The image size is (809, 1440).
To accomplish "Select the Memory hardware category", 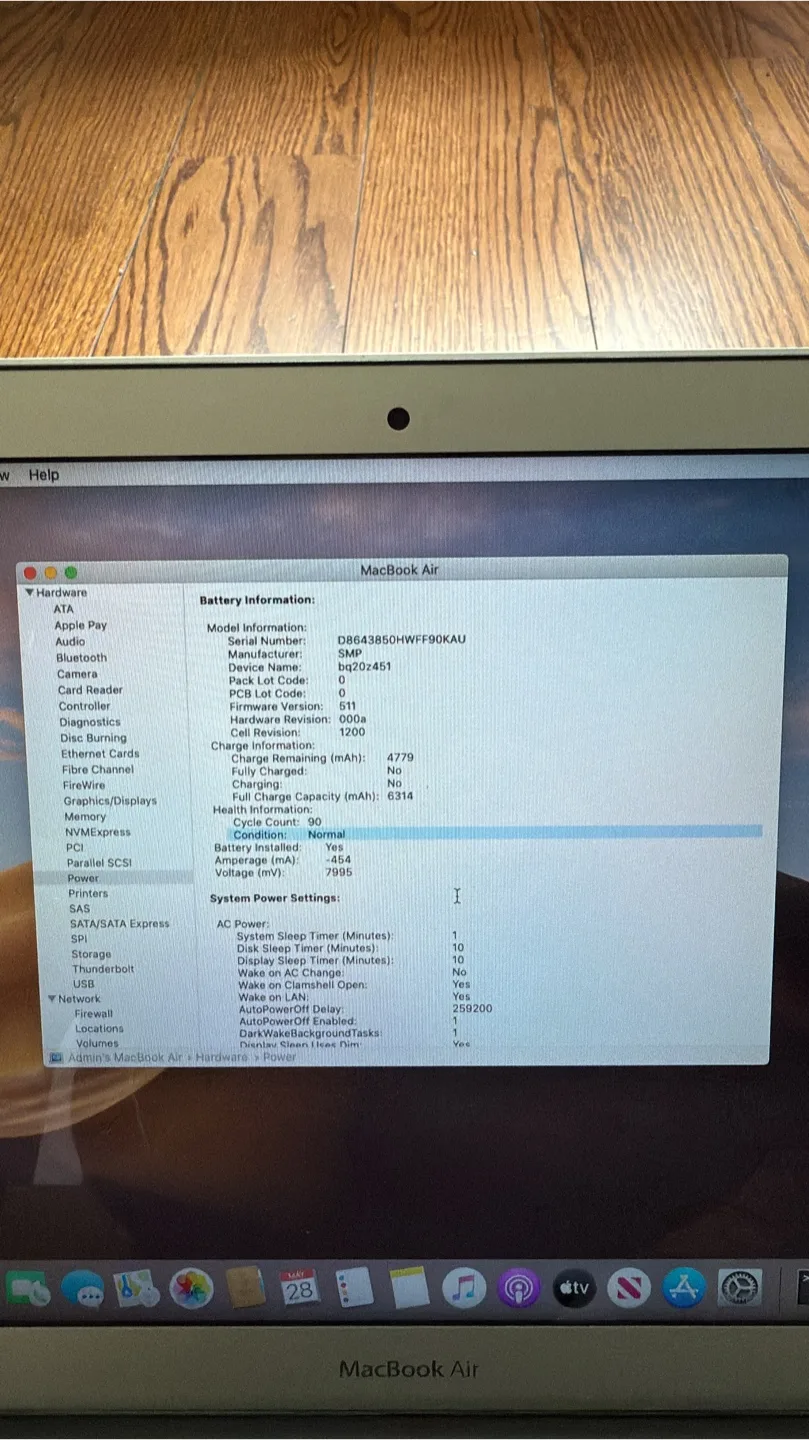I will click(x=85, y=816).
